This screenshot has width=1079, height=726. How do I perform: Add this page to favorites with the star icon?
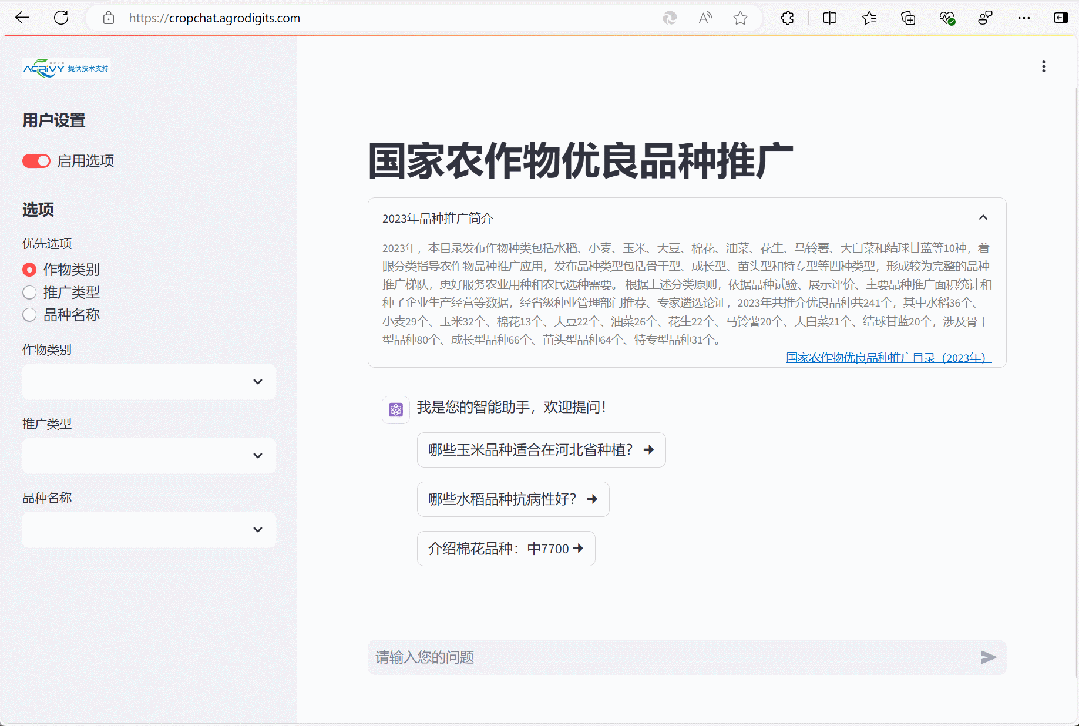[740, 18]
